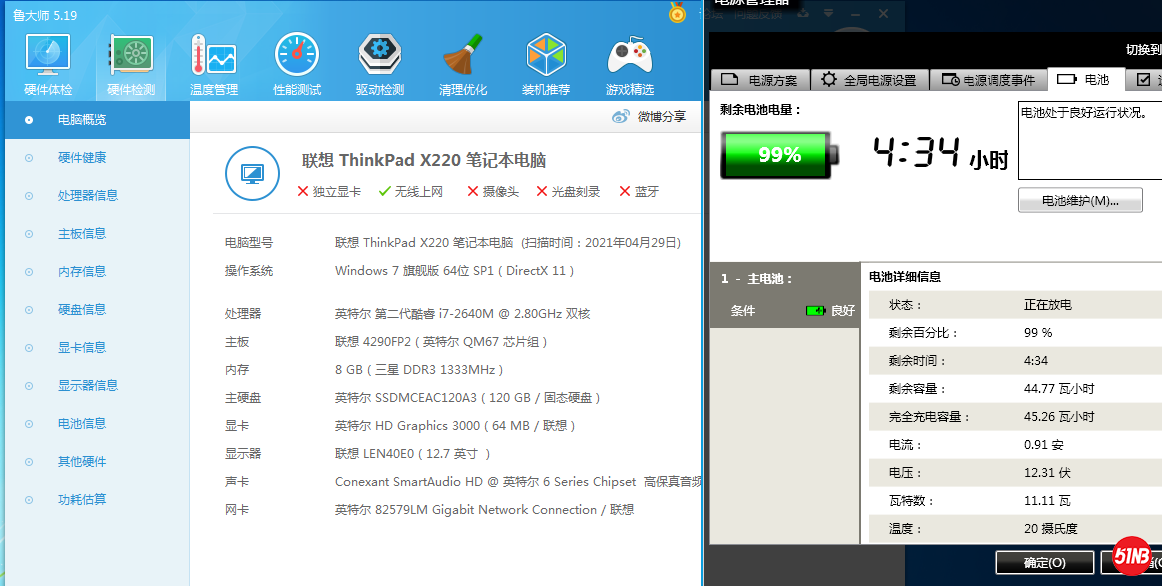Click 电池维护(M)... button

pyautogui.click(x=1080, y=200)
